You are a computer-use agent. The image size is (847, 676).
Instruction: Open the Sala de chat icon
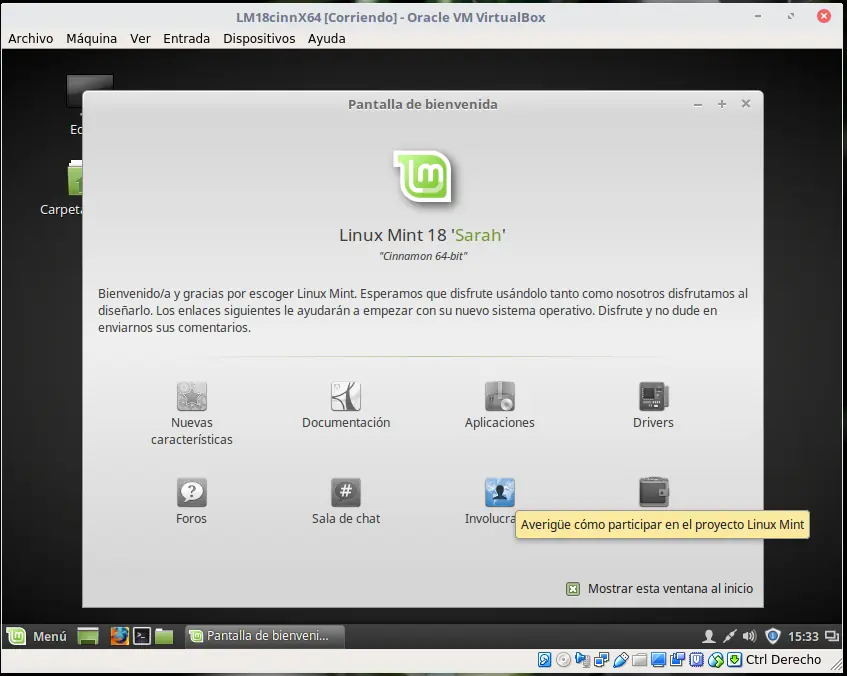346,492
